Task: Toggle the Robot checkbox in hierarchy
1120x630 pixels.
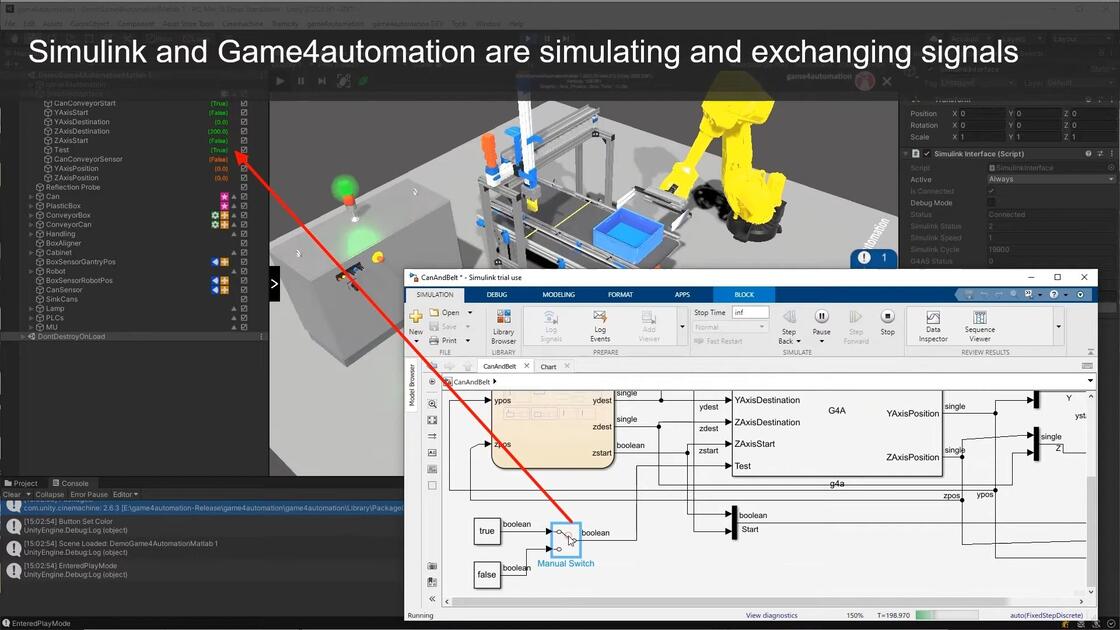Action: [x=244, y=271]
